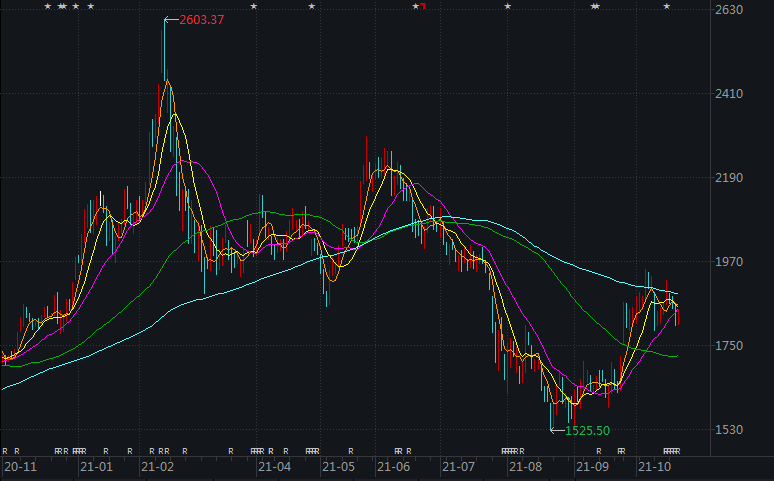Click the 21-06 date label
The width and height of the screenshot is (774, 481).
pyautogui.click(x=393, y=467)
